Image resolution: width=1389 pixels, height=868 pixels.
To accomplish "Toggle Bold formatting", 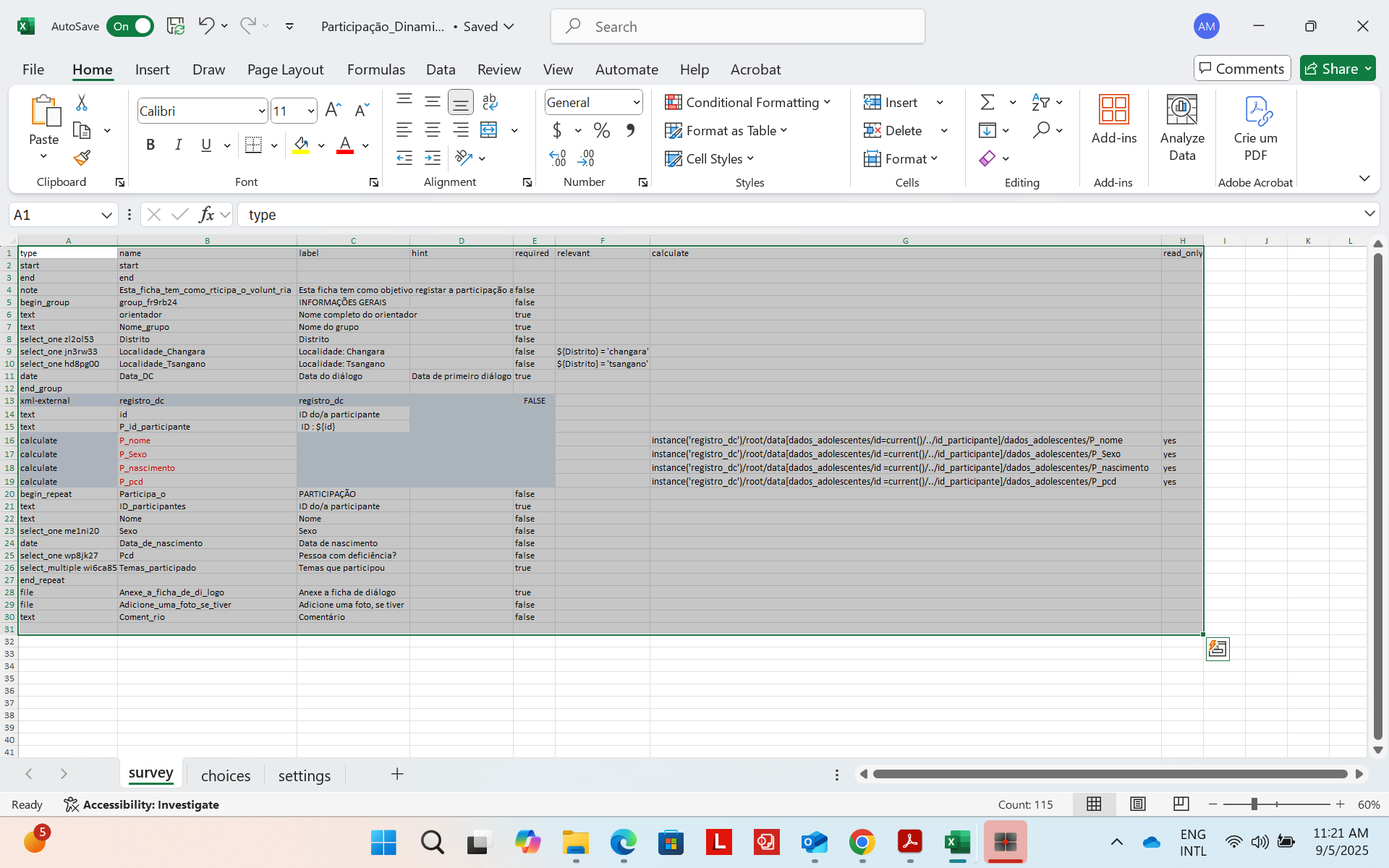I will (x=150, y=145).
